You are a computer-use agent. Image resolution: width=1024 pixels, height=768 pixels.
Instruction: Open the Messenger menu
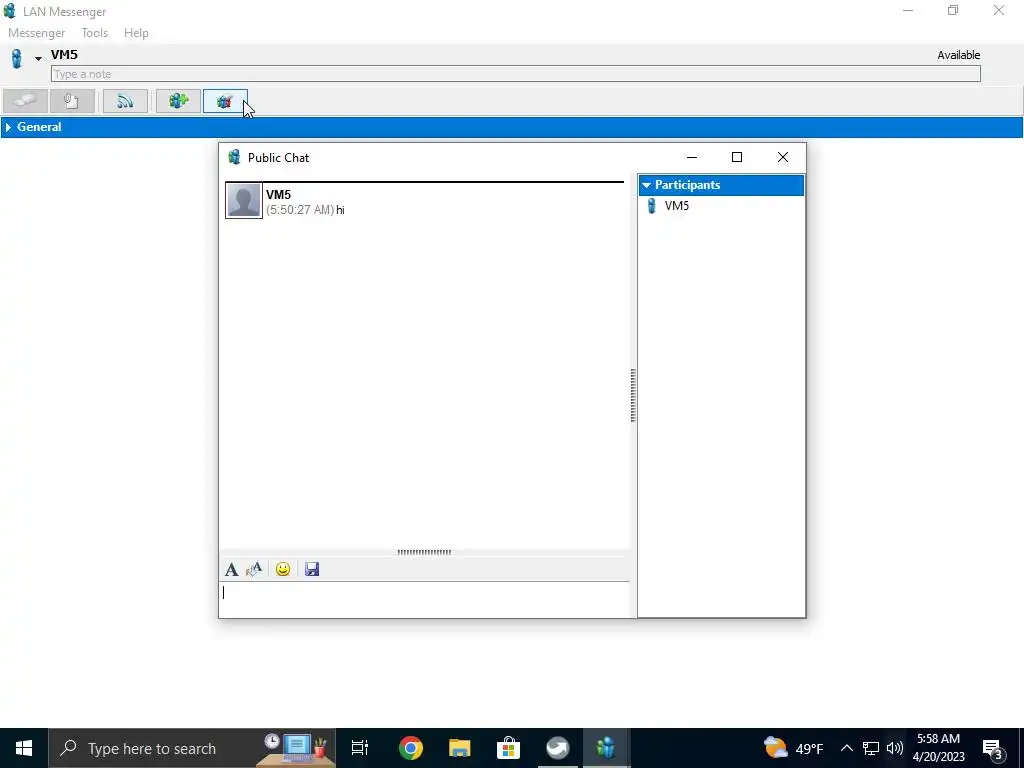point(37,33)
